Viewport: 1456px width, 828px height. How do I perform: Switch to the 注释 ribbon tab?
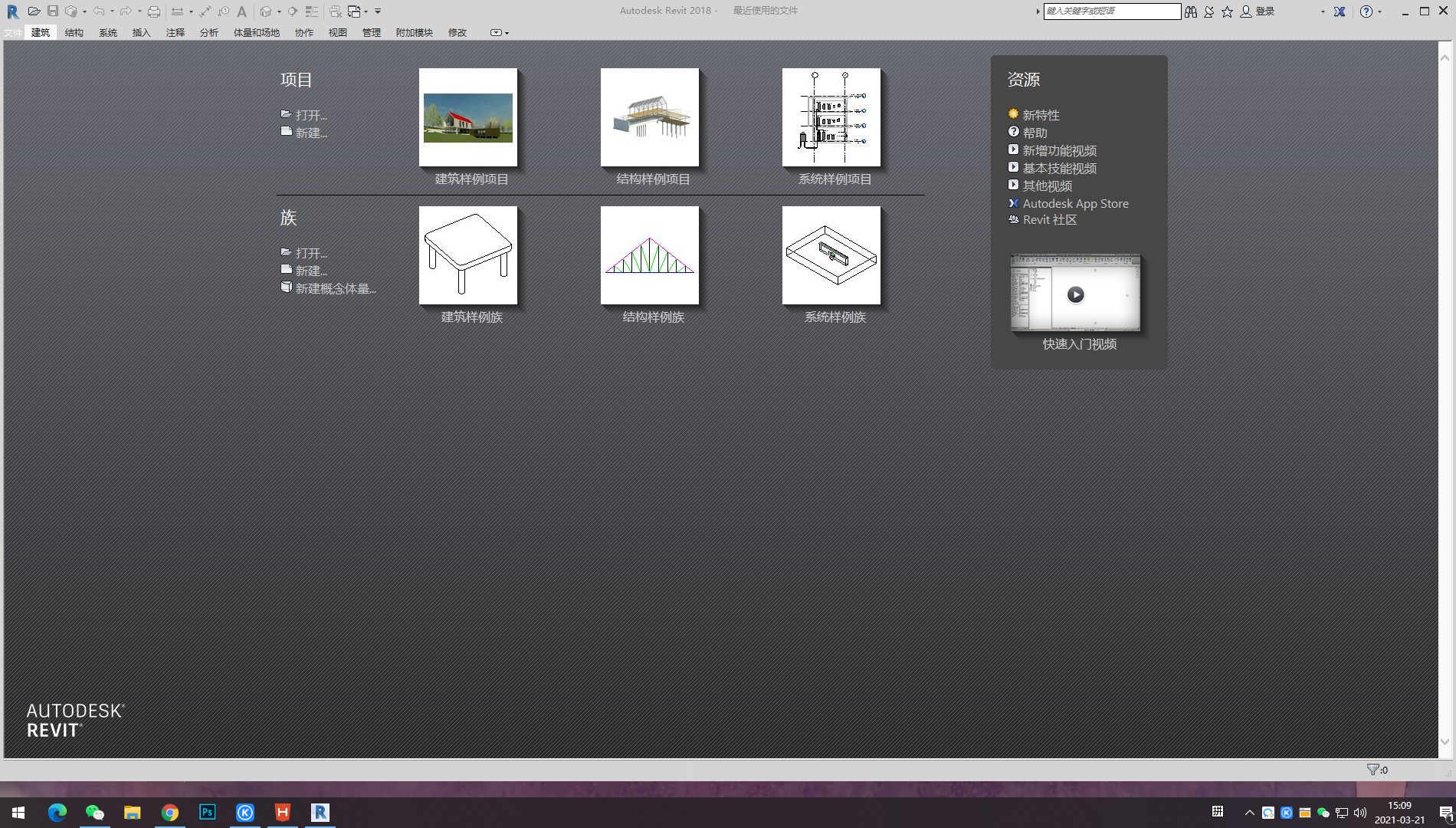[x=175, y=33]
